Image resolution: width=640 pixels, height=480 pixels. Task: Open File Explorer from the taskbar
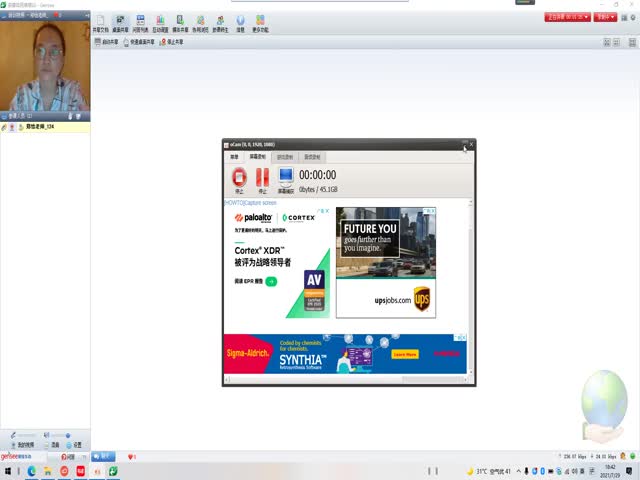coord(48,471)
